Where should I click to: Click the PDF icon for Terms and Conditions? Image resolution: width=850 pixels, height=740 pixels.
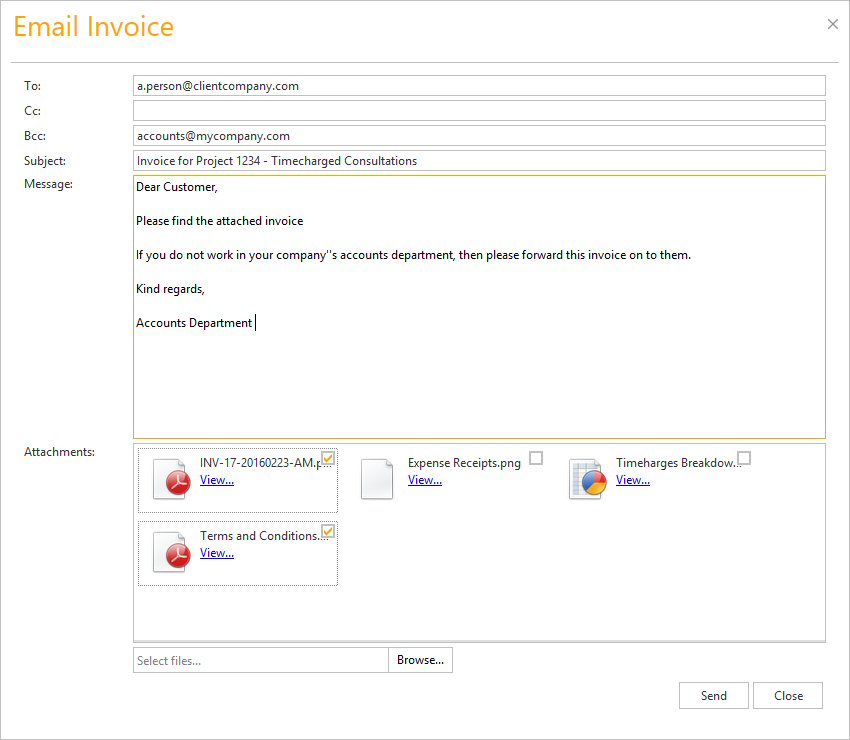[x=171, y=552]
